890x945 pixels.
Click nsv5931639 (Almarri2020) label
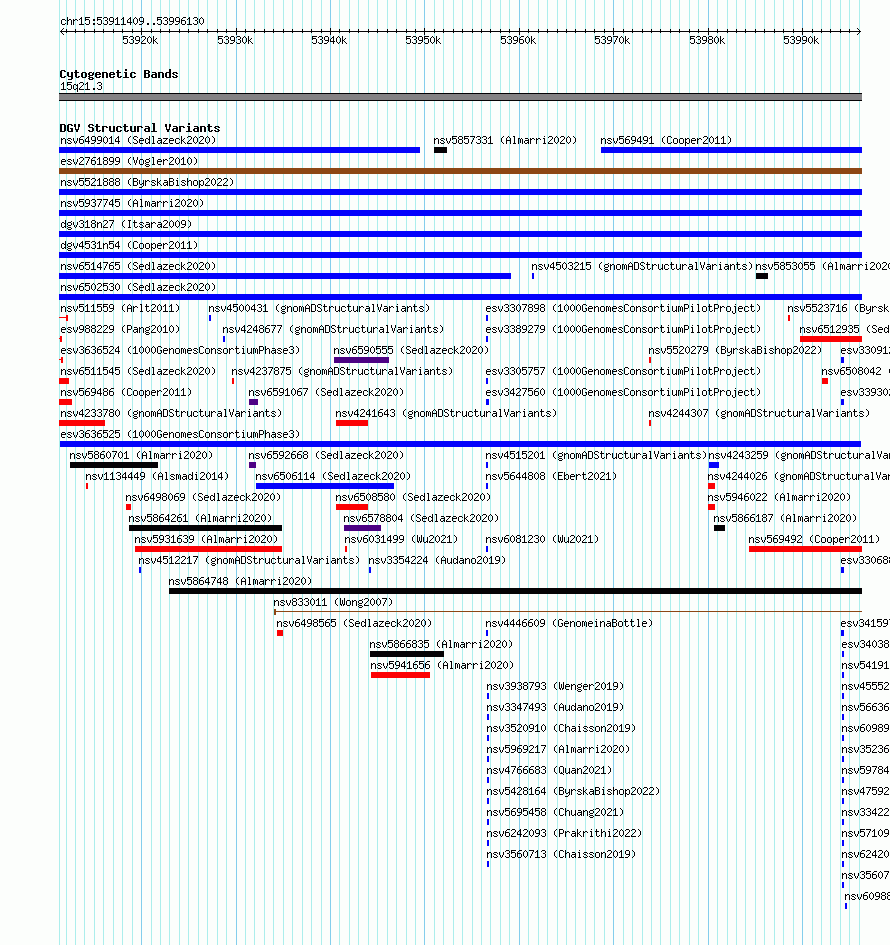coord(206,539)
